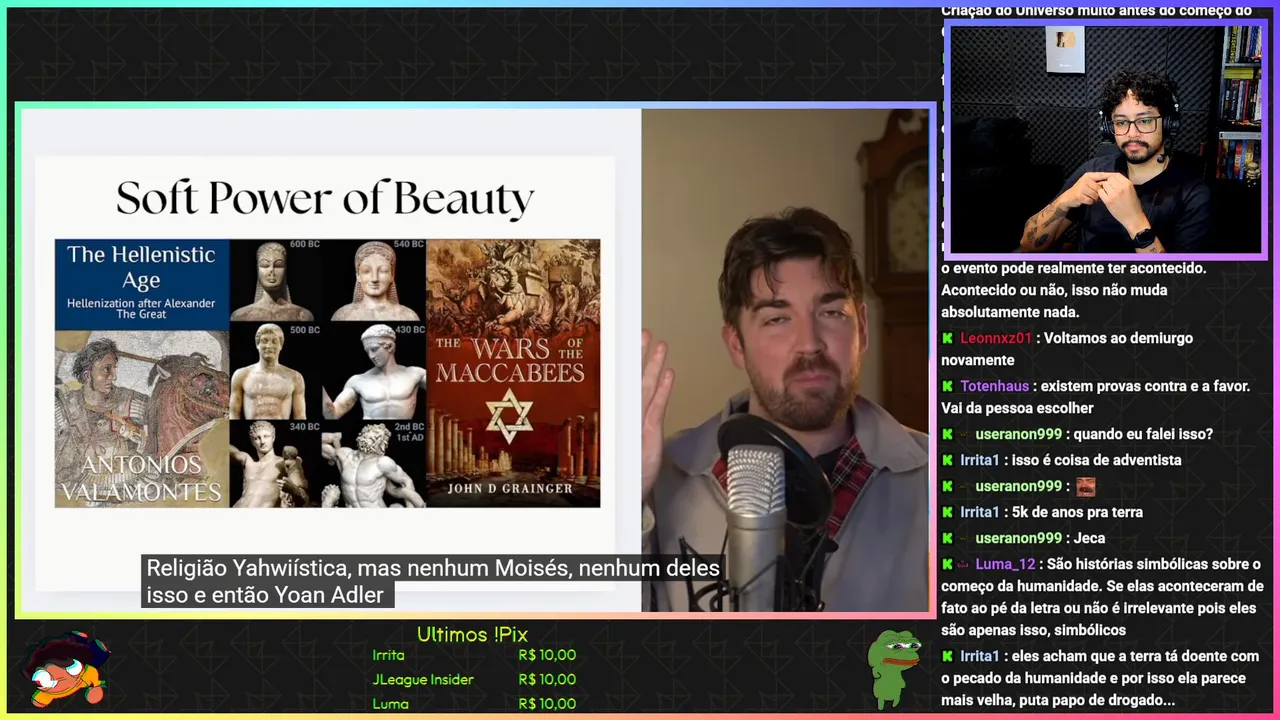Click the Irrita R$ 10,00 donation row
Image resolution: width=1280 pixels, height=720 pixels.
click(x=474, y=655)
